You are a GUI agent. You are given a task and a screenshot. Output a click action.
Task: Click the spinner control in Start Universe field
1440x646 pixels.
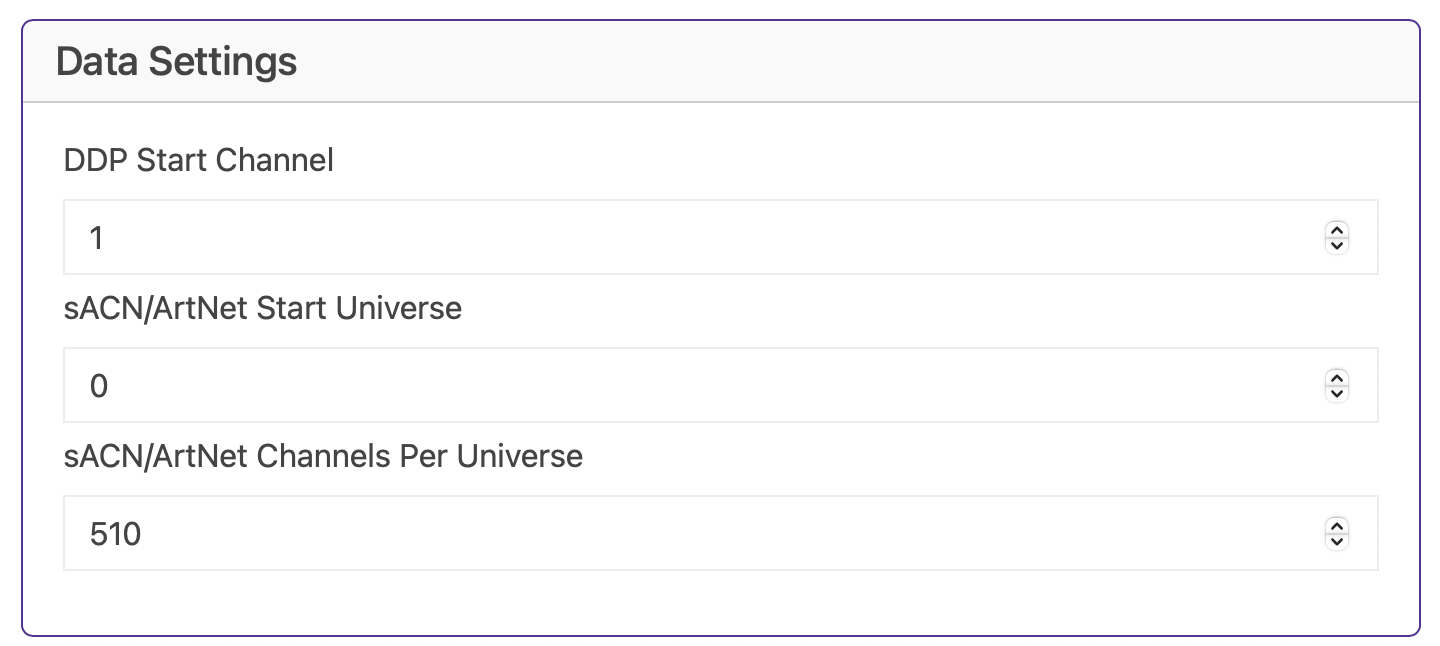pyautogui.click(x=1337, y=385)
